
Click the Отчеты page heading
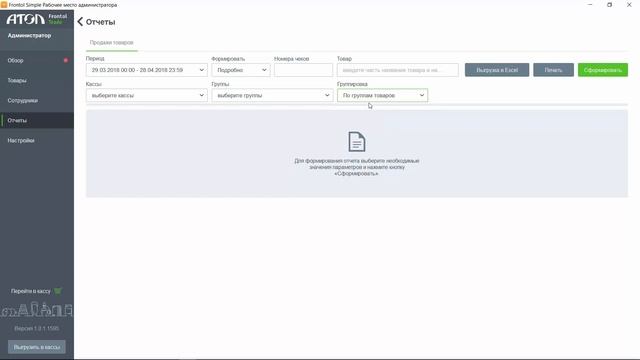point(100,22)
